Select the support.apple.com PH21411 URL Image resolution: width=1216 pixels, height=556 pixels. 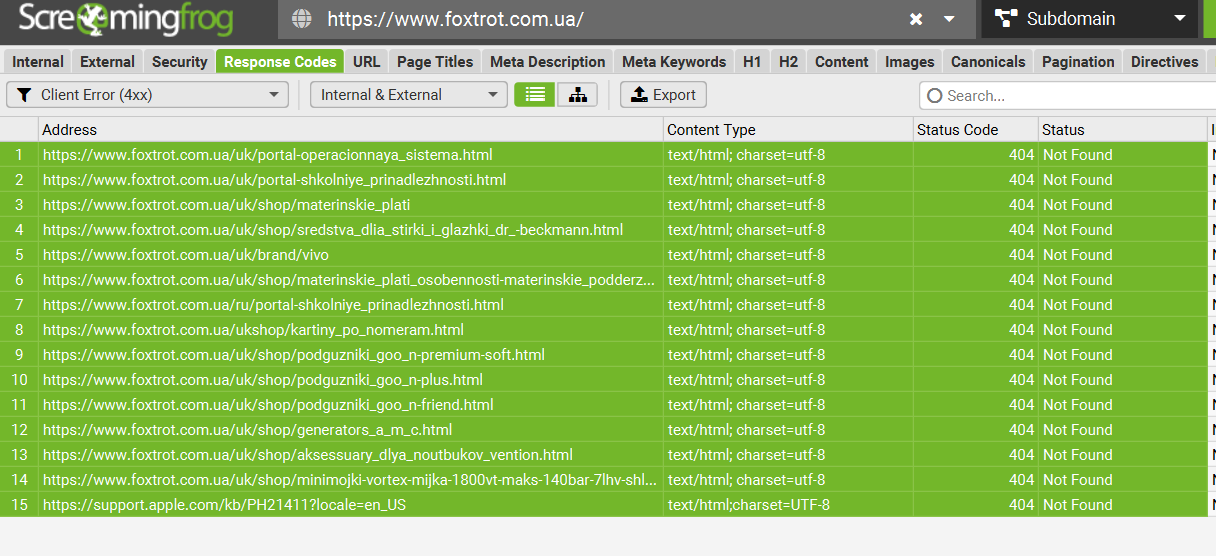point(224,505)
